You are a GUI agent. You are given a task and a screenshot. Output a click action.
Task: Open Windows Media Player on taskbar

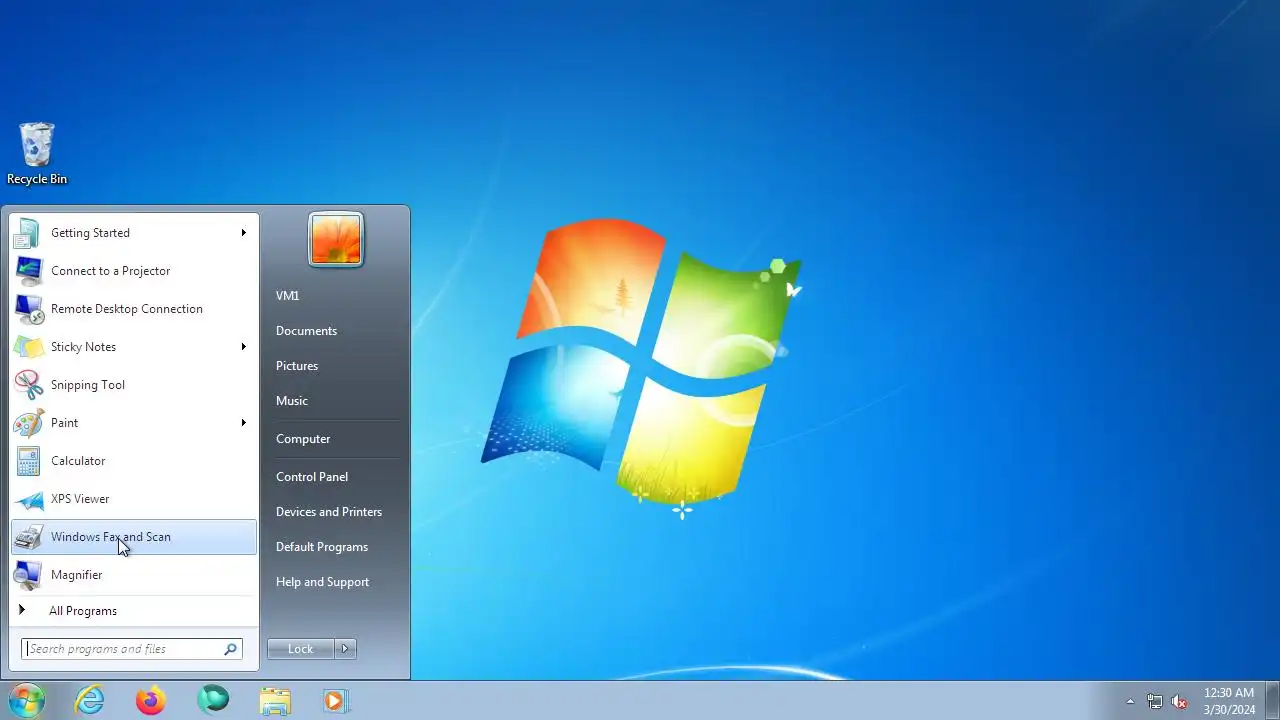click(x=335, y=701)
